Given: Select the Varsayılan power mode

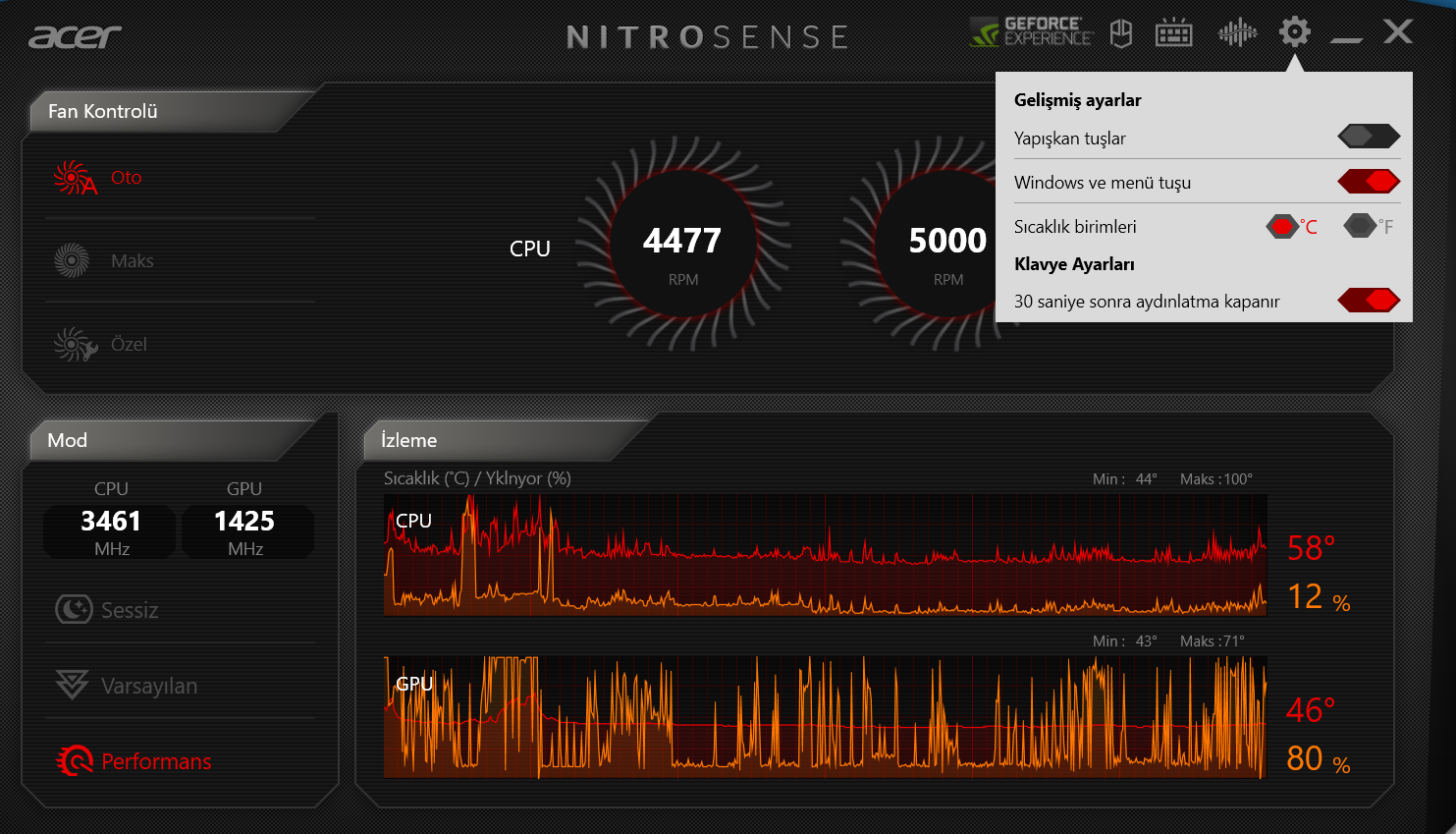Looking at the screenshot, I should [126, 686].
